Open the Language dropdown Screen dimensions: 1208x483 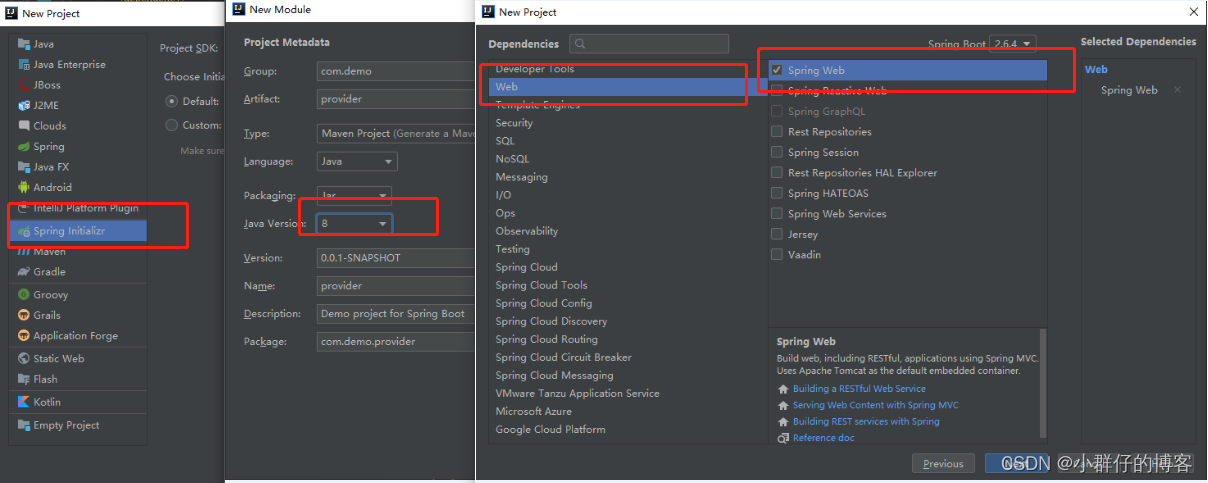pos(357,161)
